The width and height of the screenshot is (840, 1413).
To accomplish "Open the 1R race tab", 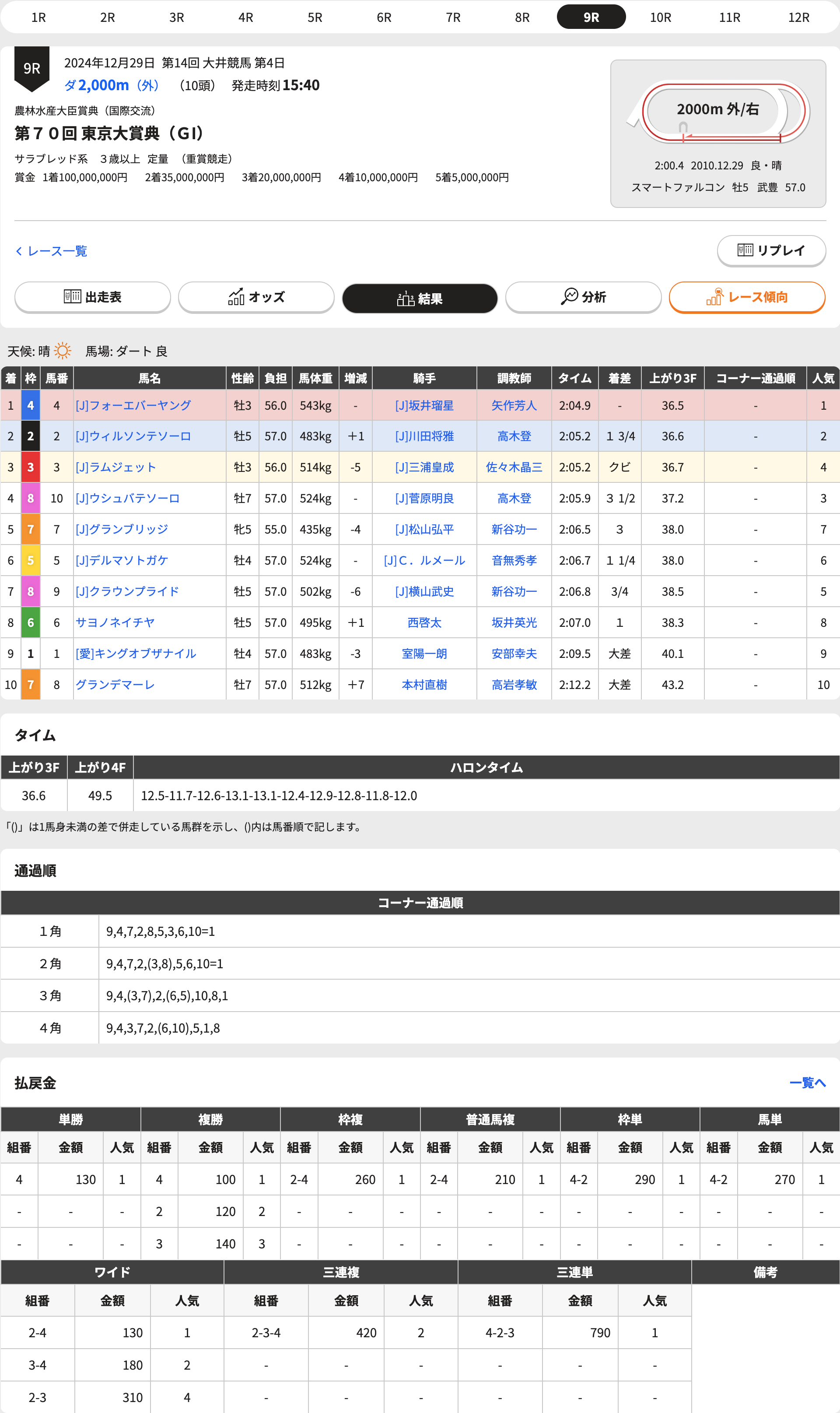I will pyautogui.click(x=38, y=18).
